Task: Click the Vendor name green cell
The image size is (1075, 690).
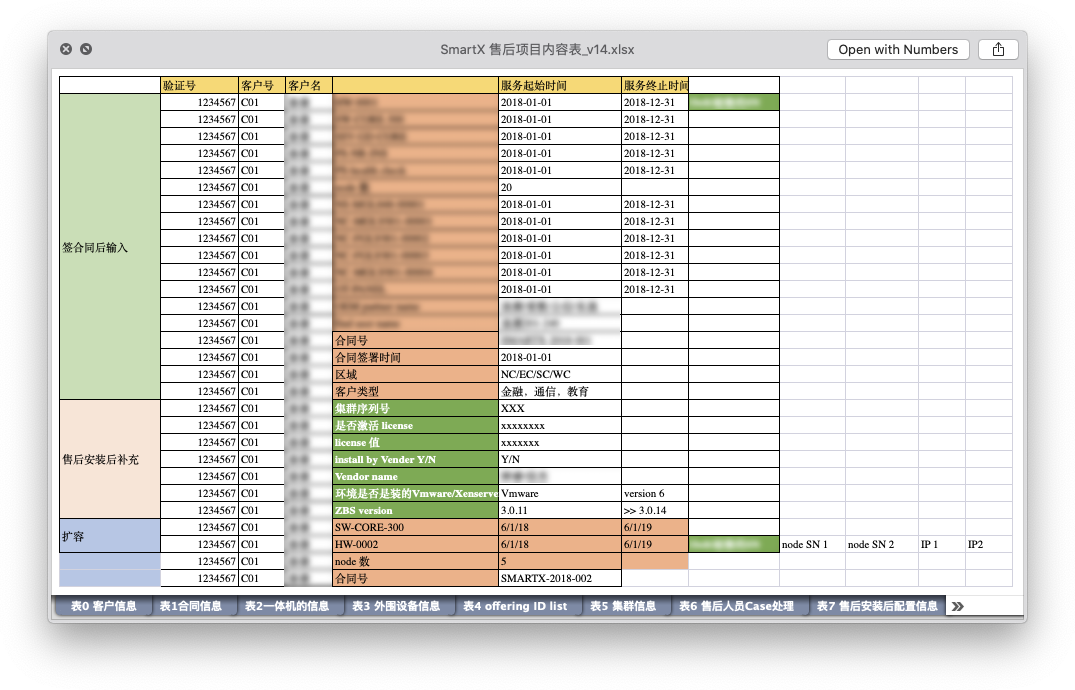Action: [415, 477]
